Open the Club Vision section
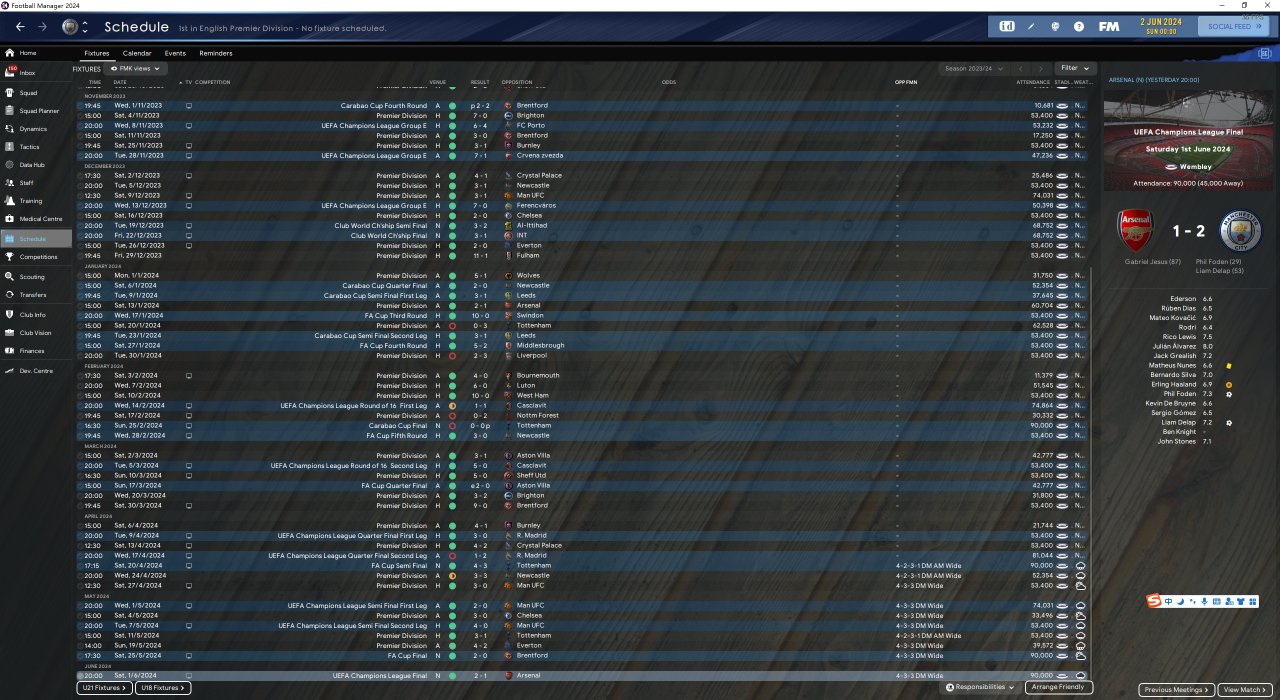 coord(35,333)
